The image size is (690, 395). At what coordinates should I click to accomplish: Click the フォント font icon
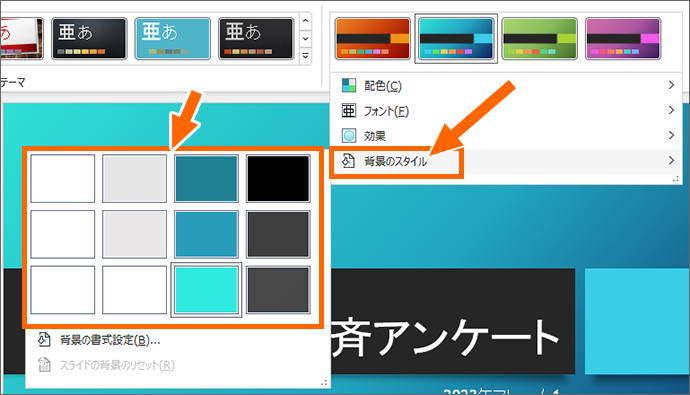pos(349,110)
